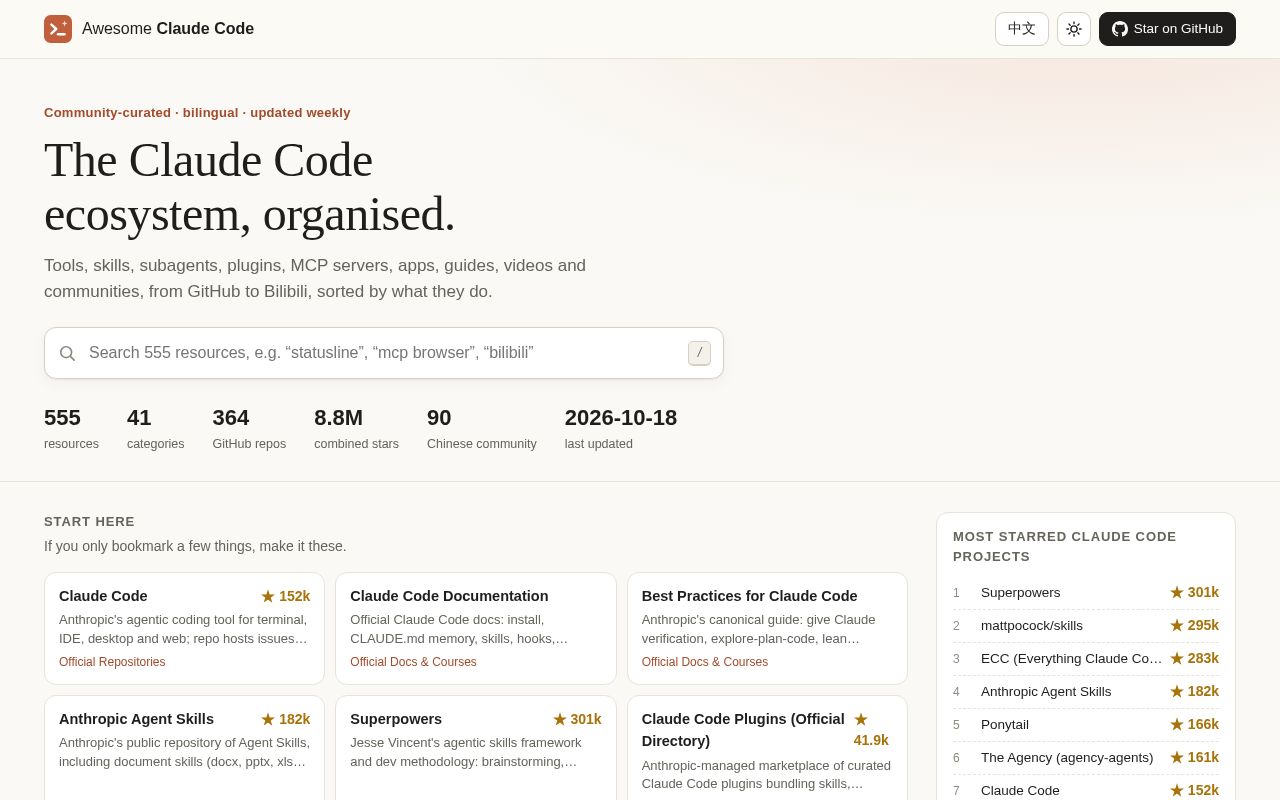Select ECC (Everything Claude Code) in the starred list
This screenshot has height=800, width=1280.
coord(1086,659)
